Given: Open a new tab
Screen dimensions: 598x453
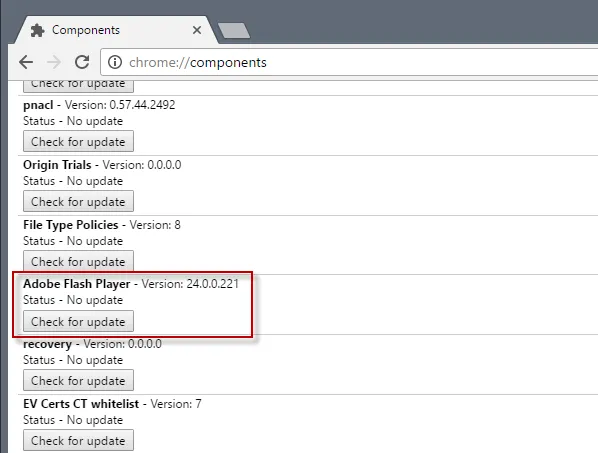Looking at the screenshot, I should [x=234, y=31].
